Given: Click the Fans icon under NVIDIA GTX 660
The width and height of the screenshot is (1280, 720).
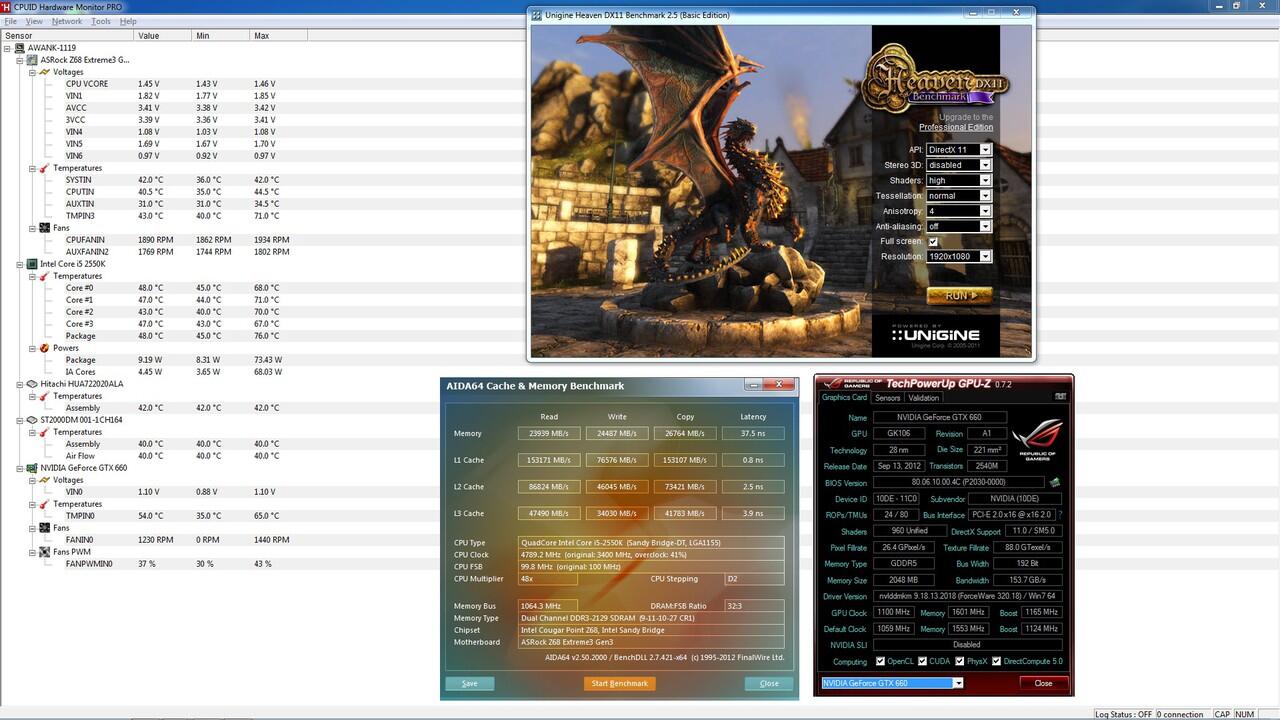Looking at the screenshot, I should 44,528.
